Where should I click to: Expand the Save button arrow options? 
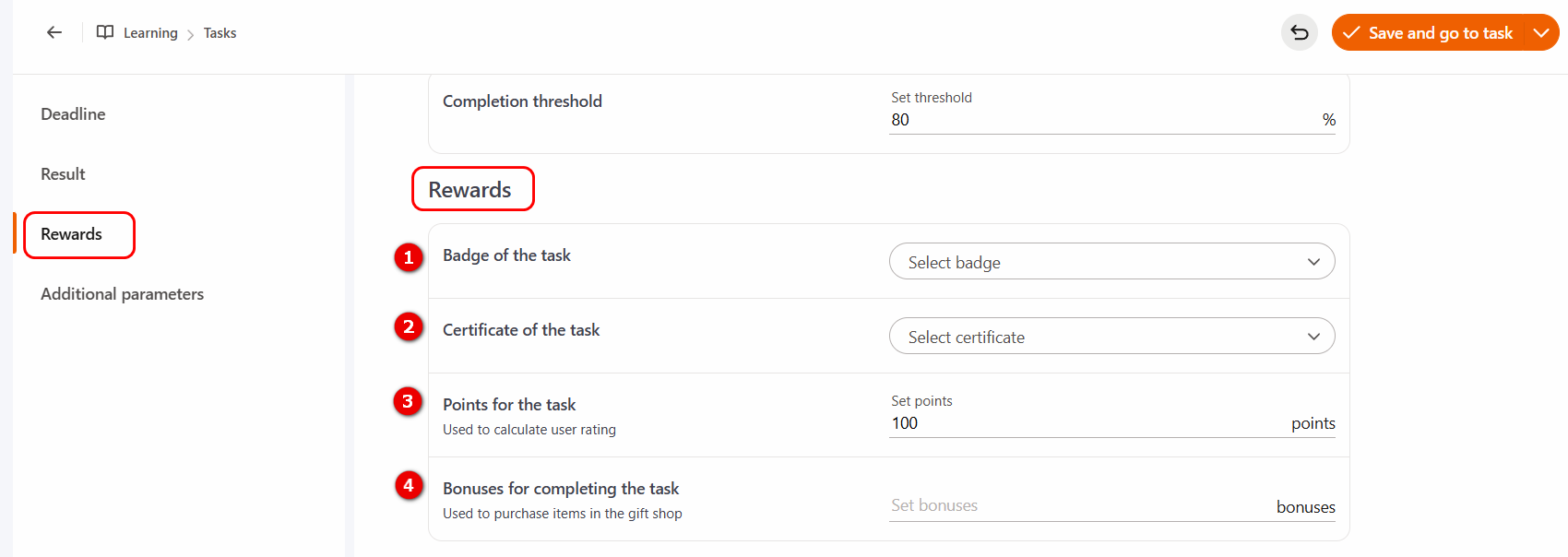coord(1541,33)
